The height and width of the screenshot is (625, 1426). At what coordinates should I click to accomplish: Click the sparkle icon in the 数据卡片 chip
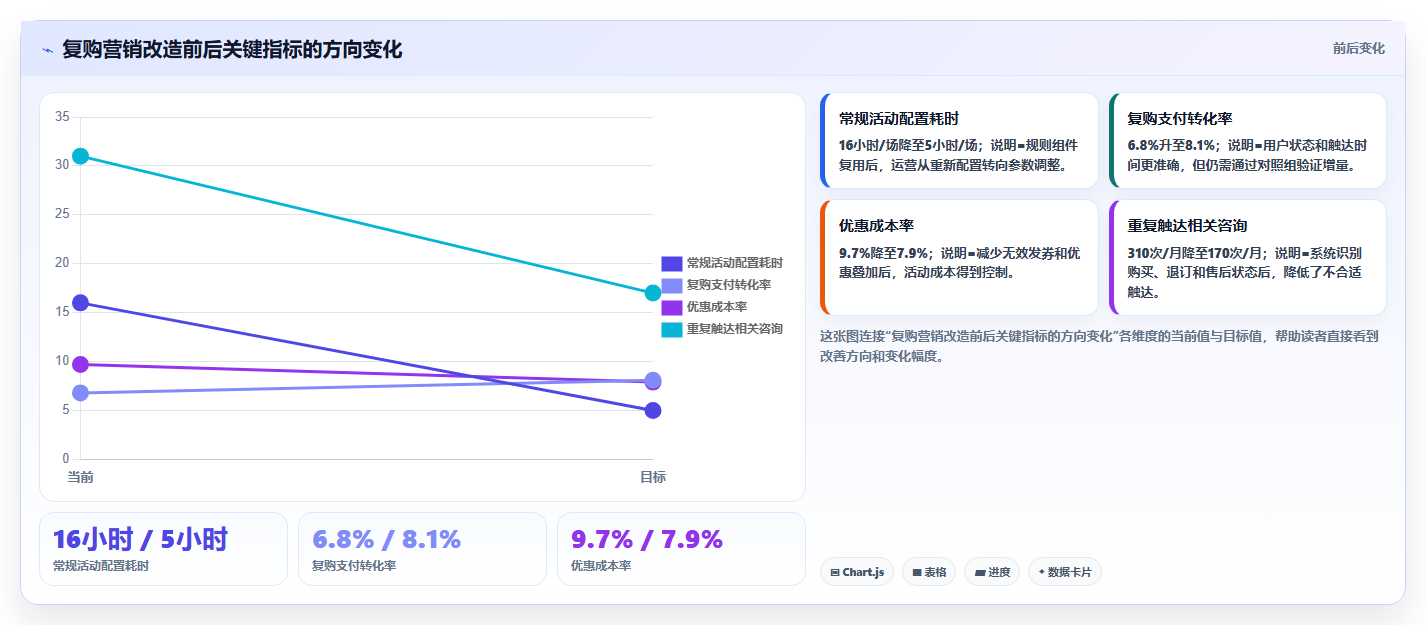[x=1042, y=573]
